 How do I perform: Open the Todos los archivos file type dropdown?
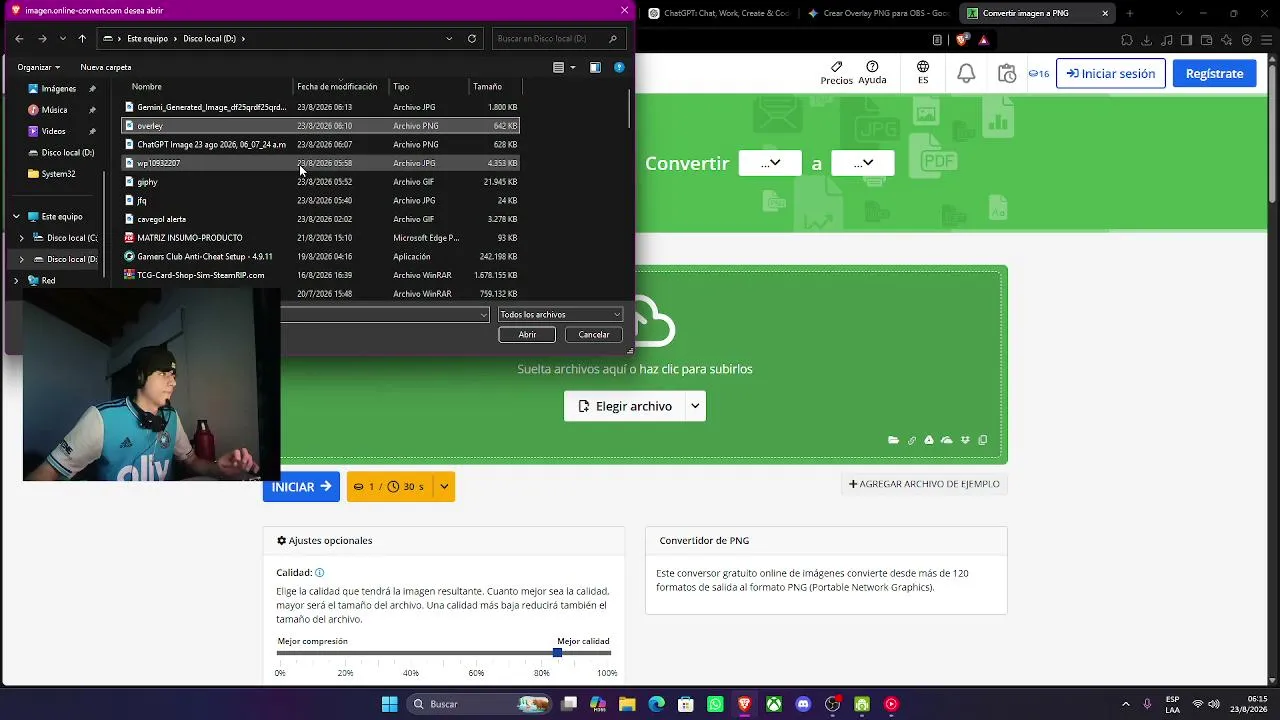click(560, 315)
